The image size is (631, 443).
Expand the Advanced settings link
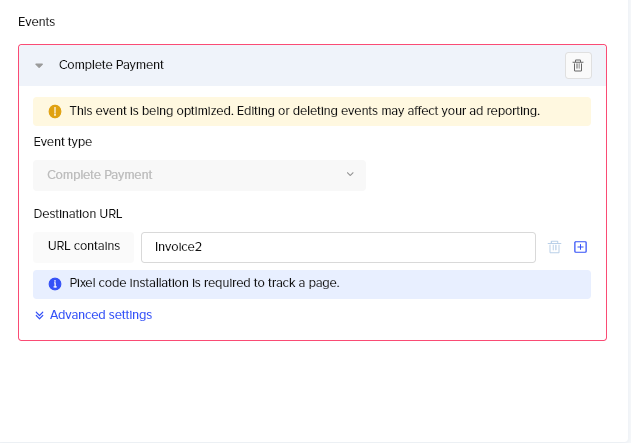[101, 315]
